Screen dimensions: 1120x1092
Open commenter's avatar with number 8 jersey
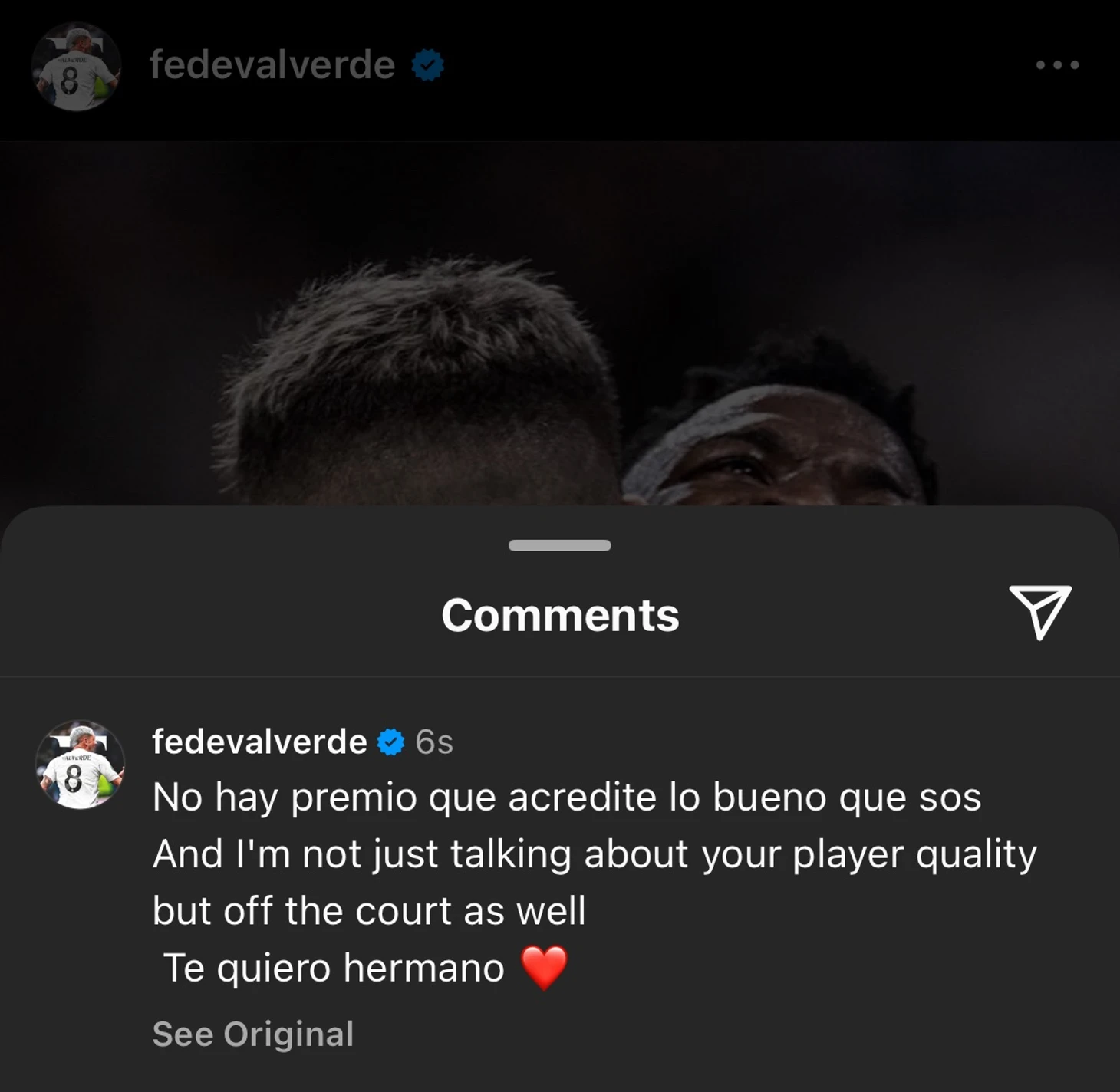point(80,765)
